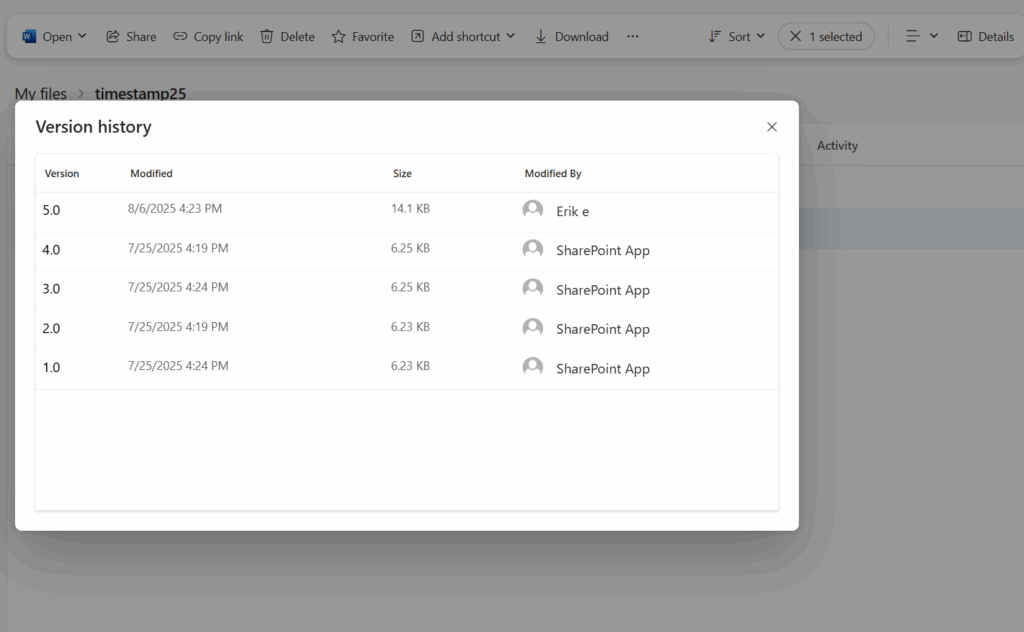Download the selected file
This screenshot has height=632, width=1024.
point(571,36)
